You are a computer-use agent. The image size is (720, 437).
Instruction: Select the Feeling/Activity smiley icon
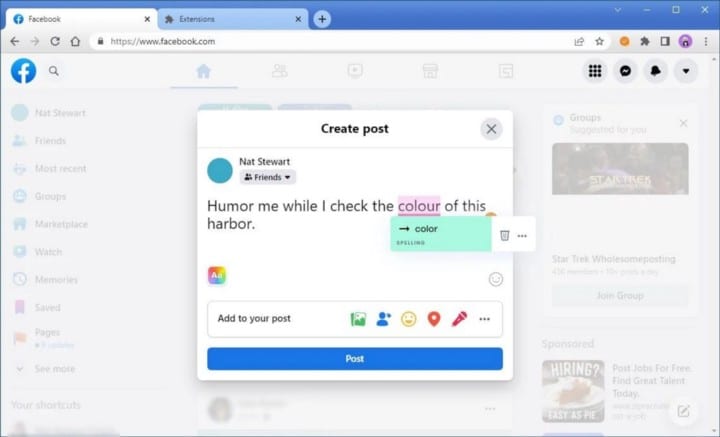409,319
